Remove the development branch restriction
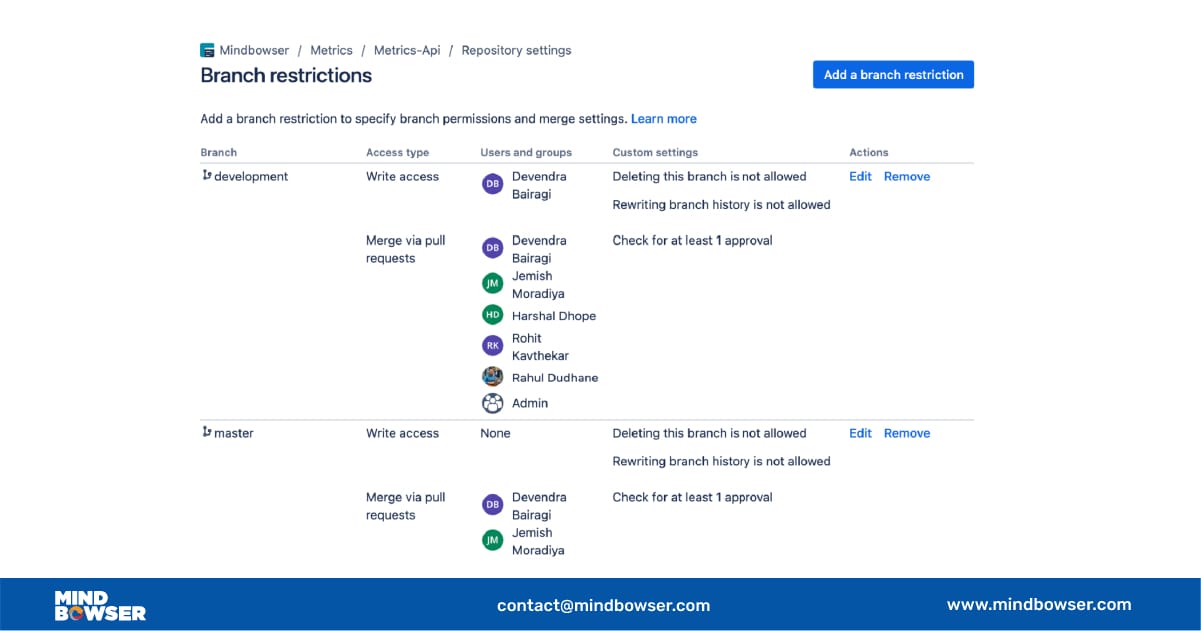The height and width of the screenshot is (631, 1201). pos(906,177)
